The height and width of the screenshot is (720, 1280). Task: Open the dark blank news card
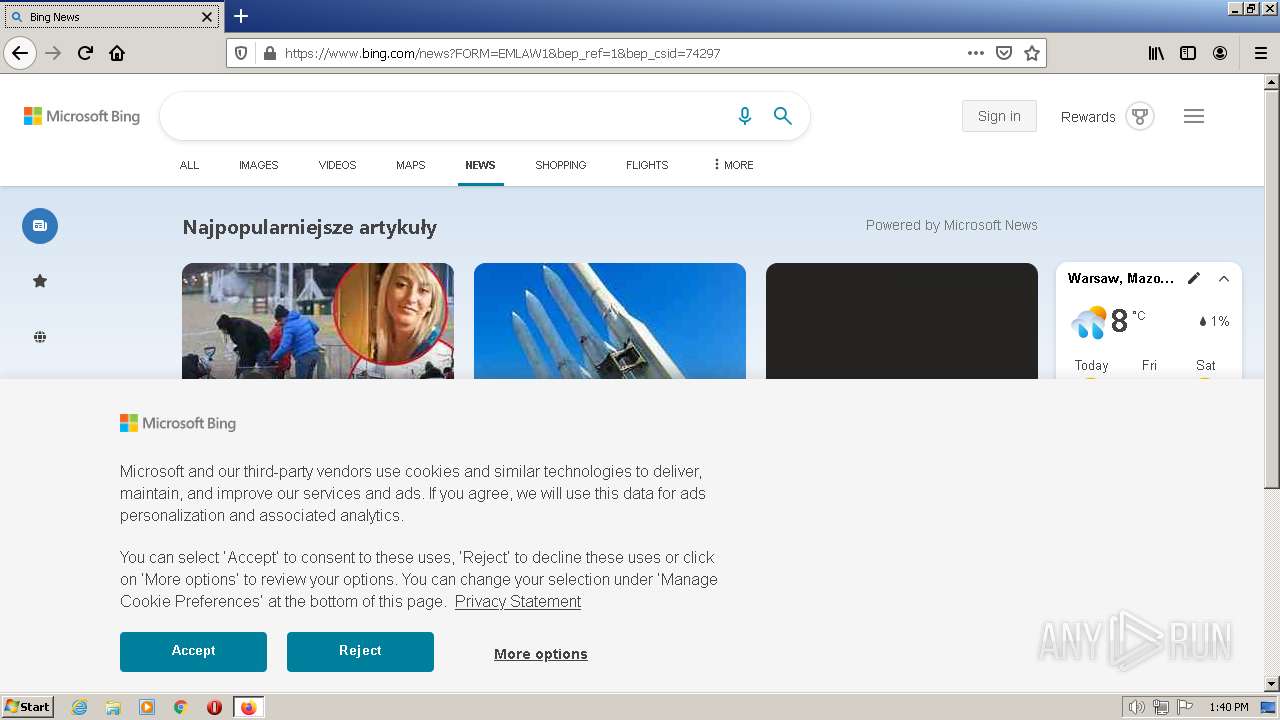coord(902,321)
